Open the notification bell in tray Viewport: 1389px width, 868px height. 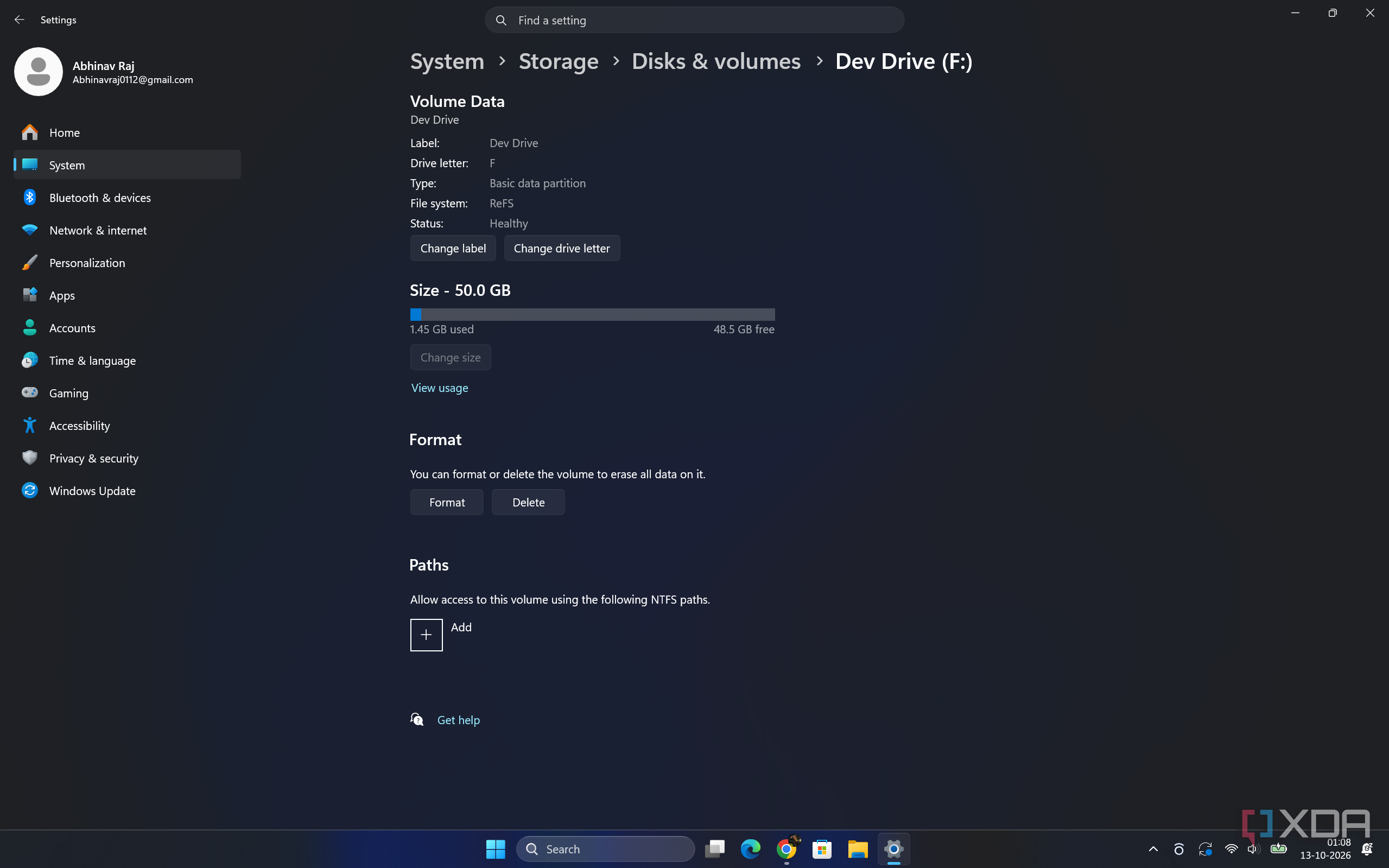(1368, 849)
